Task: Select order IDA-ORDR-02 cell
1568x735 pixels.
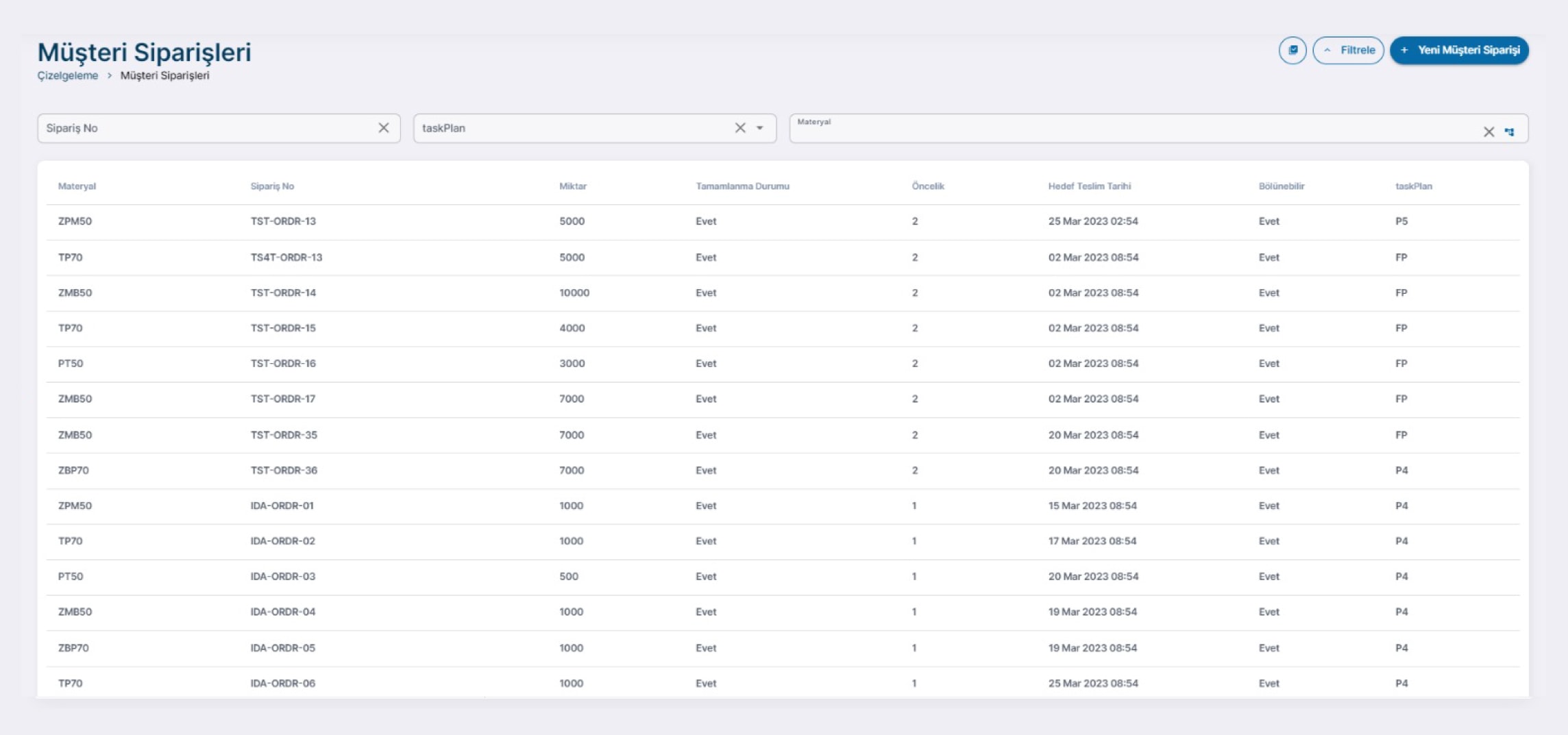Action: (x=282, y=541)
